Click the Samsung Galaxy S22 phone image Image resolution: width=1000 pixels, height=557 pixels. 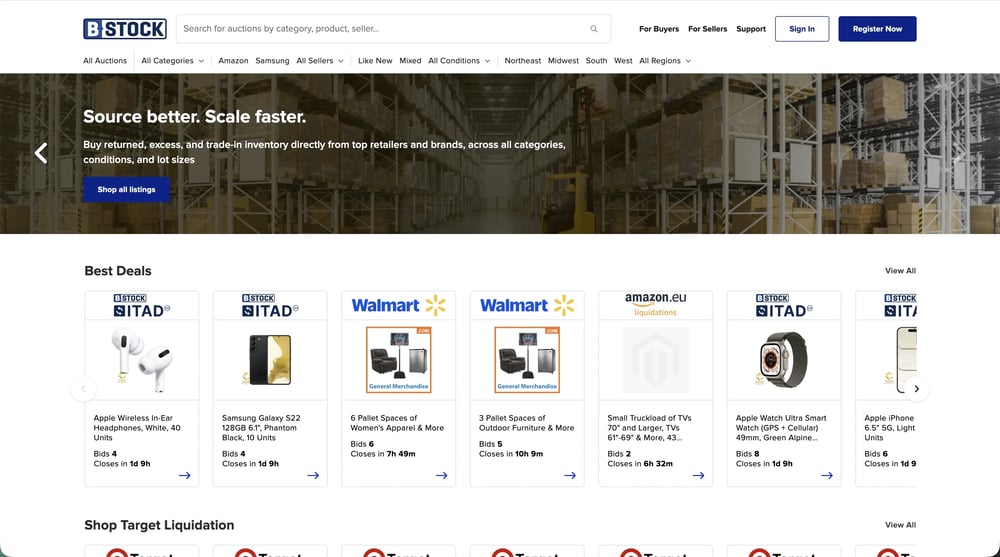270,359
